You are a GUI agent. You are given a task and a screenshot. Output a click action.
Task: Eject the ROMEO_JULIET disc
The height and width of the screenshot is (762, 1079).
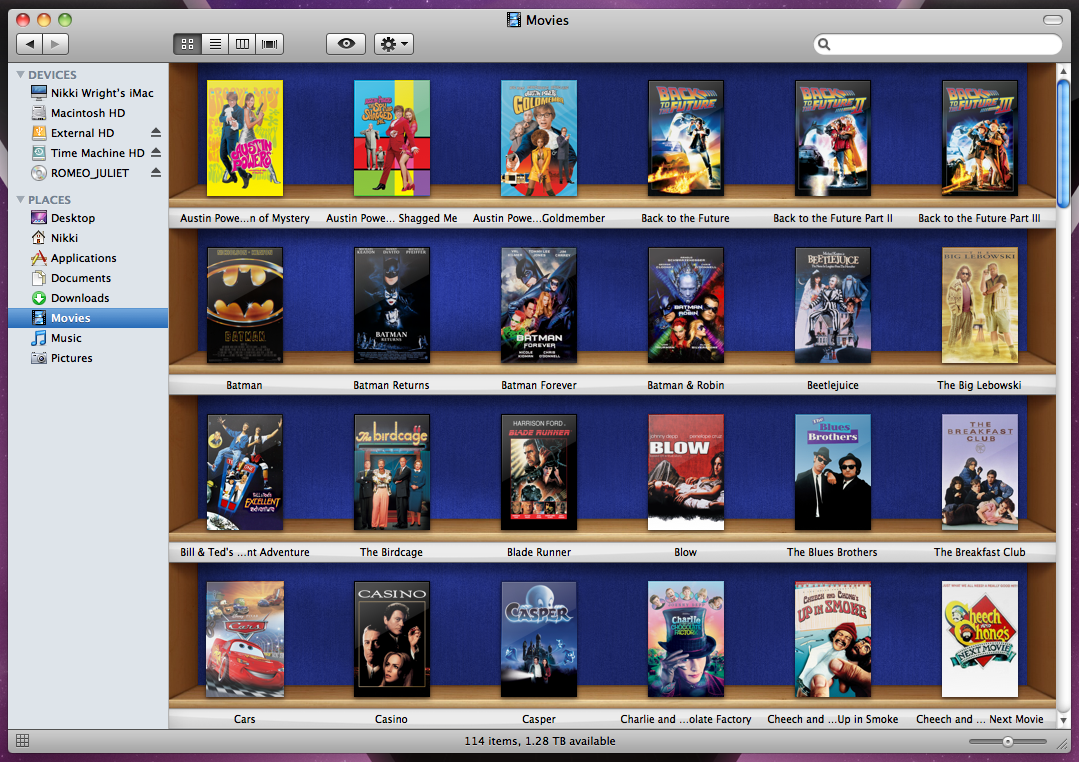point(156,172)
